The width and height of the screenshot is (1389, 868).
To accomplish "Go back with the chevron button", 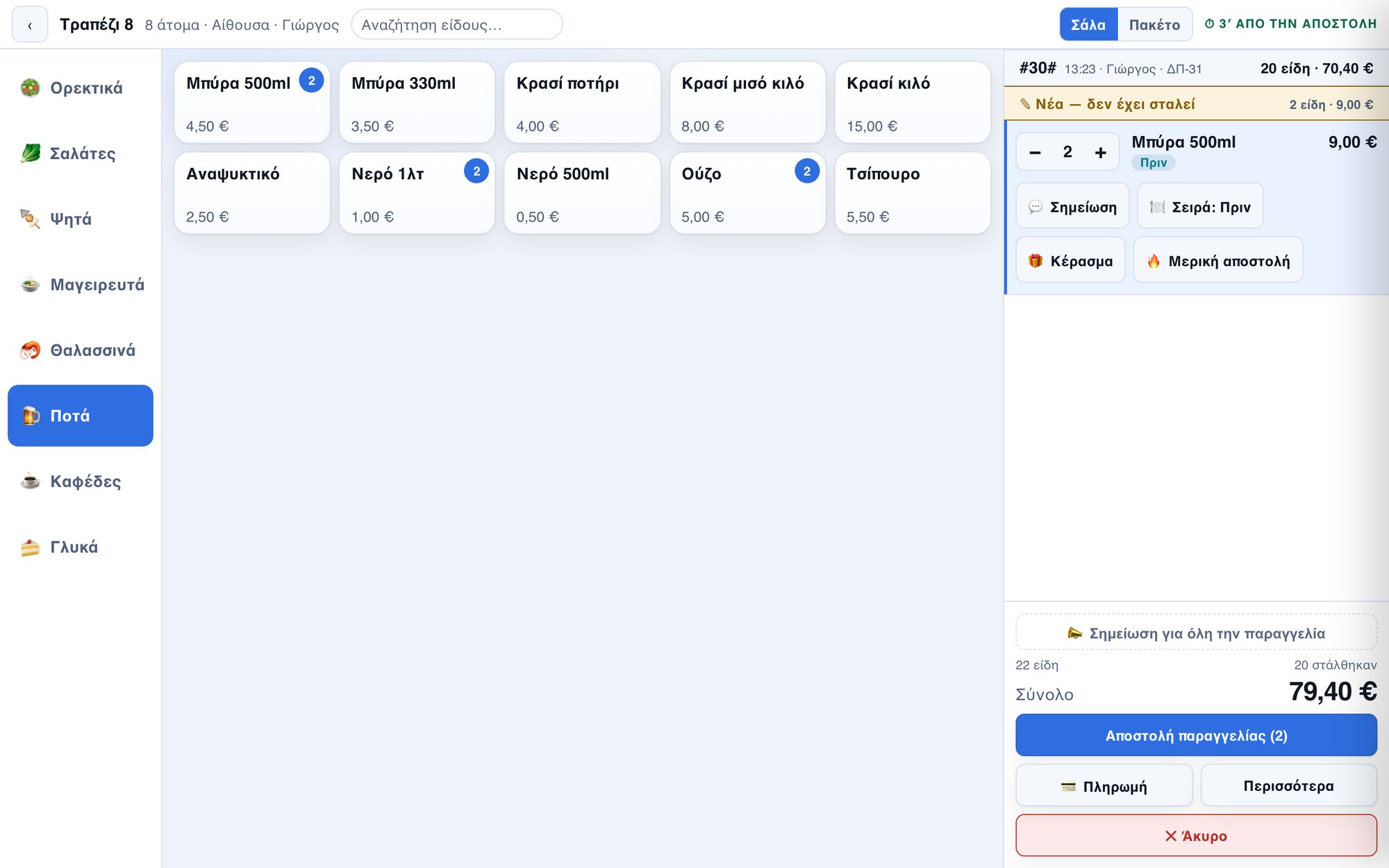I will coord(30,25).
